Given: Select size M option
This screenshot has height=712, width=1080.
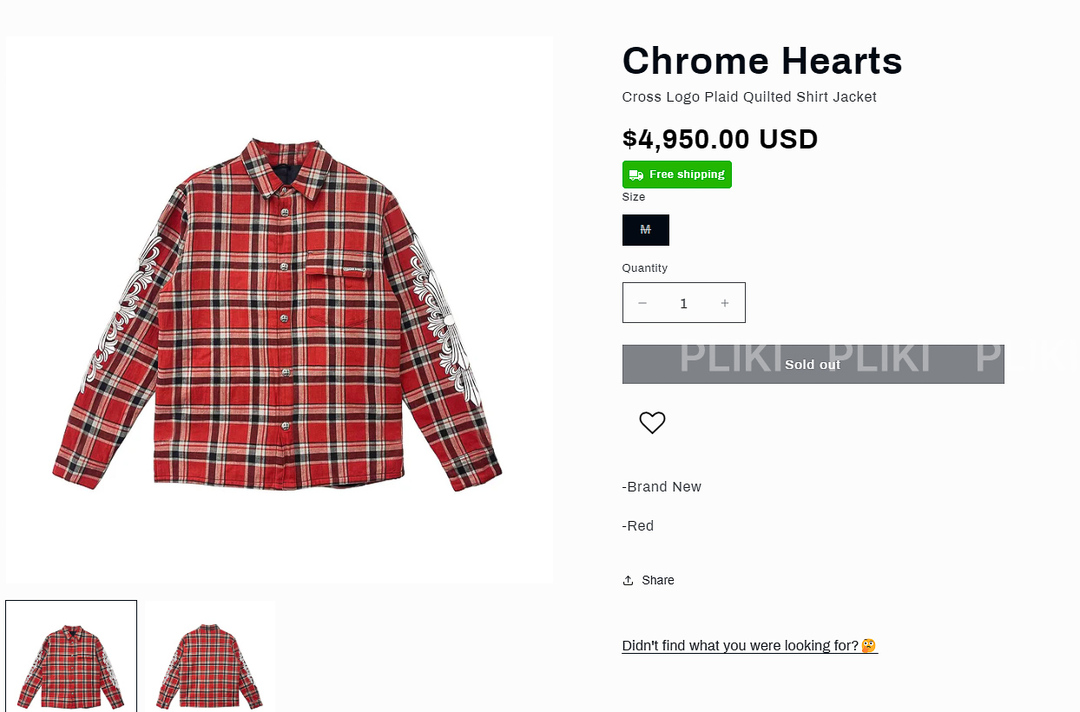Looking at the screenshot, I should 645,230.
